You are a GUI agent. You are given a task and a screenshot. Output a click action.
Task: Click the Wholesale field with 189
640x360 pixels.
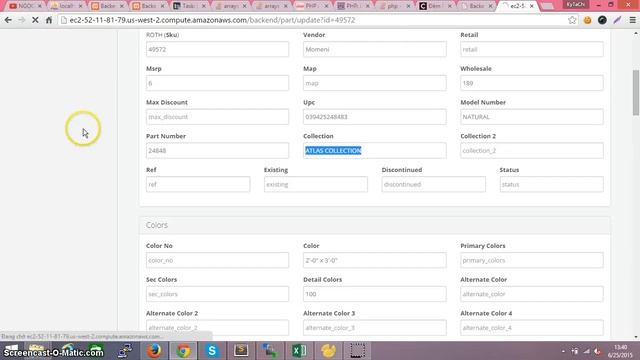pos(531,83)
